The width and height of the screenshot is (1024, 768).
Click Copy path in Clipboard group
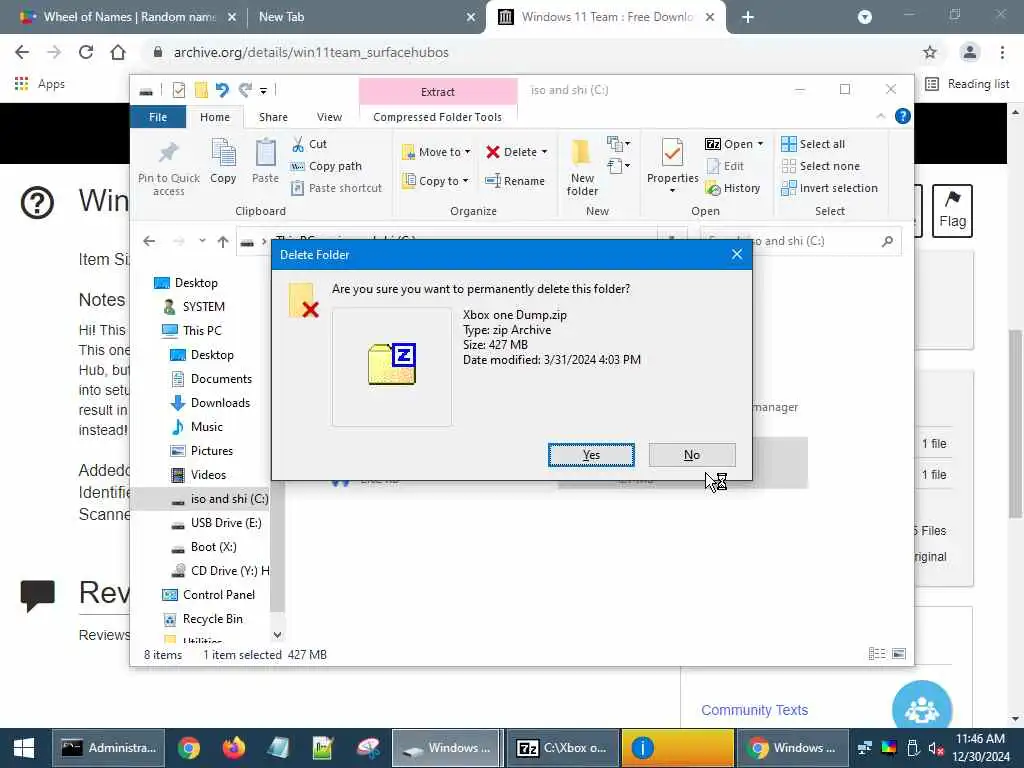[x=327, y=166]
